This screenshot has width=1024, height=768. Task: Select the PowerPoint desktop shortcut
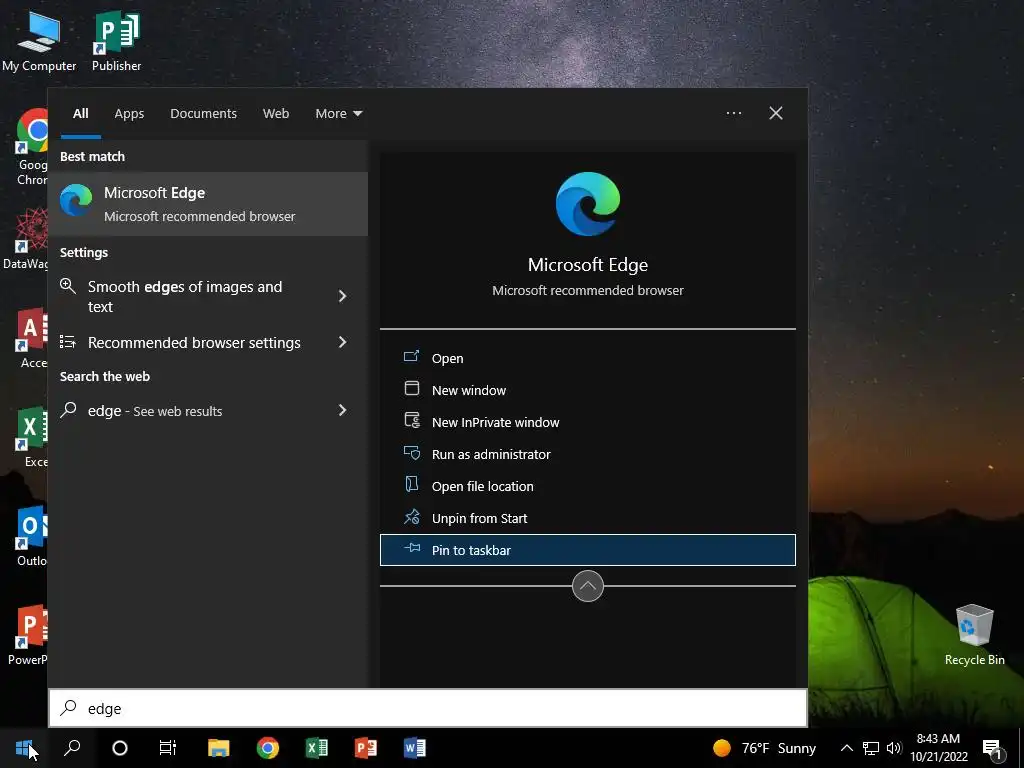pos(27,635)
